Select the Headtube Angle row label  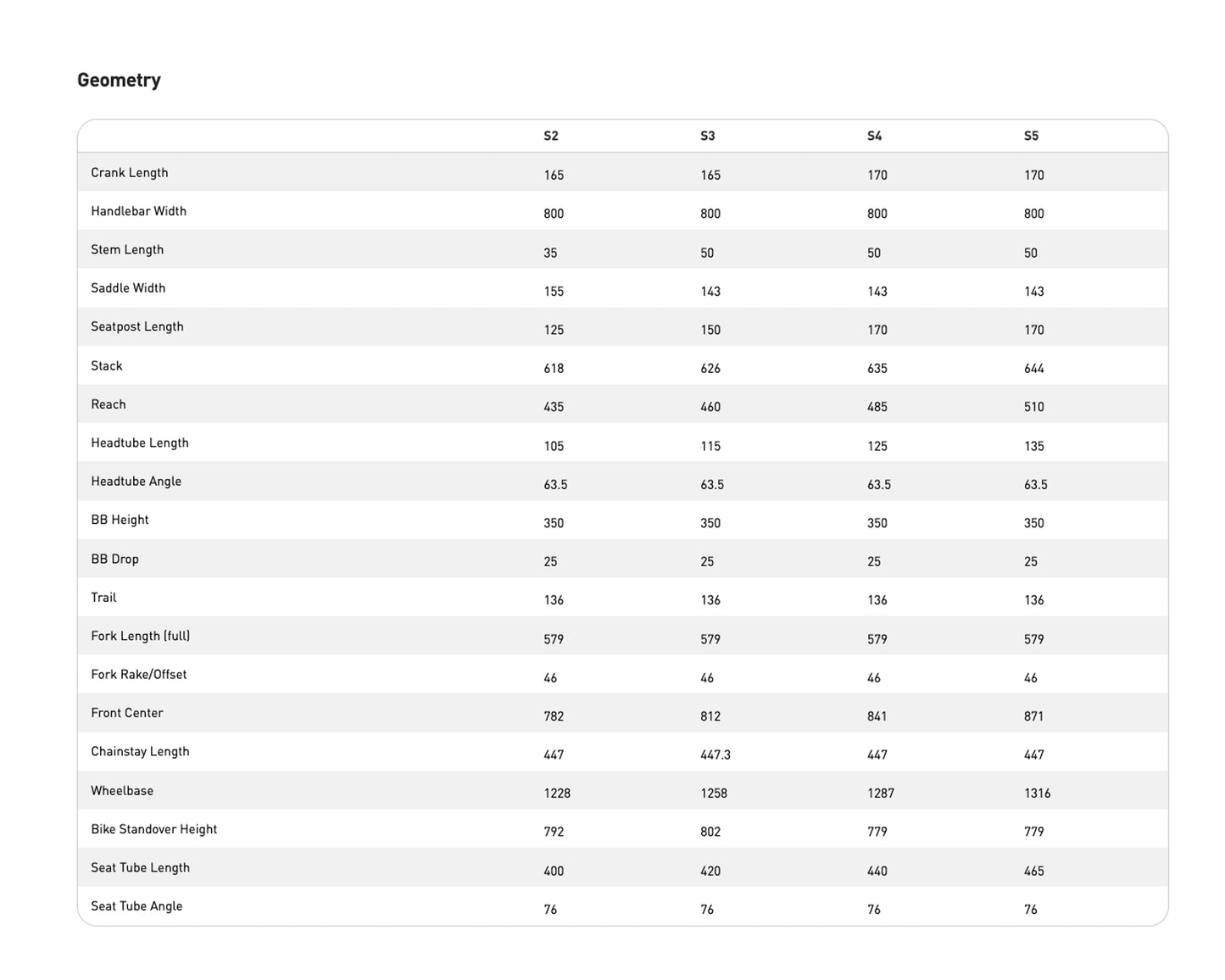(136, 482)
